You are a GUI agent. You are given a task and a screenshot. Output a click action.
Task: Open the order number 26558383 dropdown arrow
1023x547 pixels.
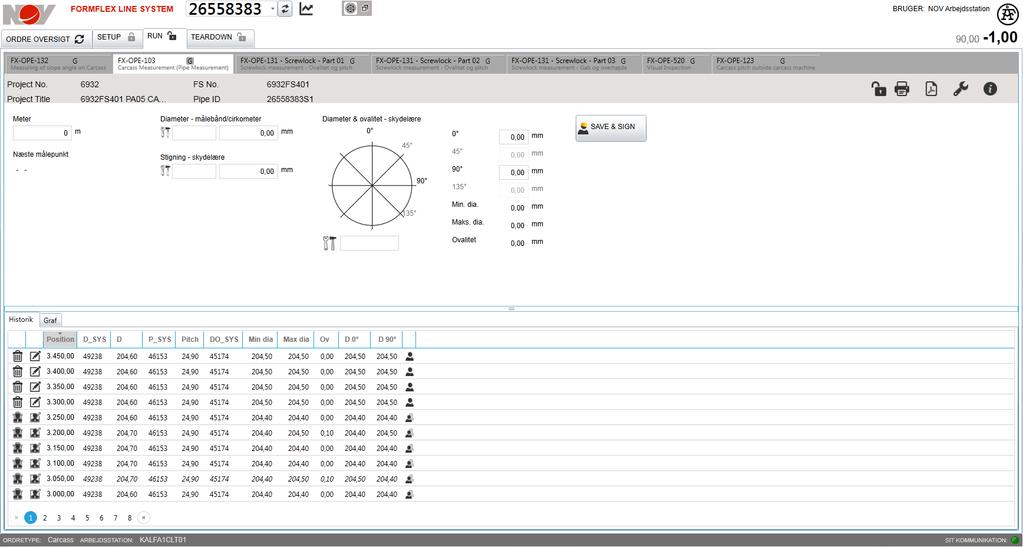point(272,9)
